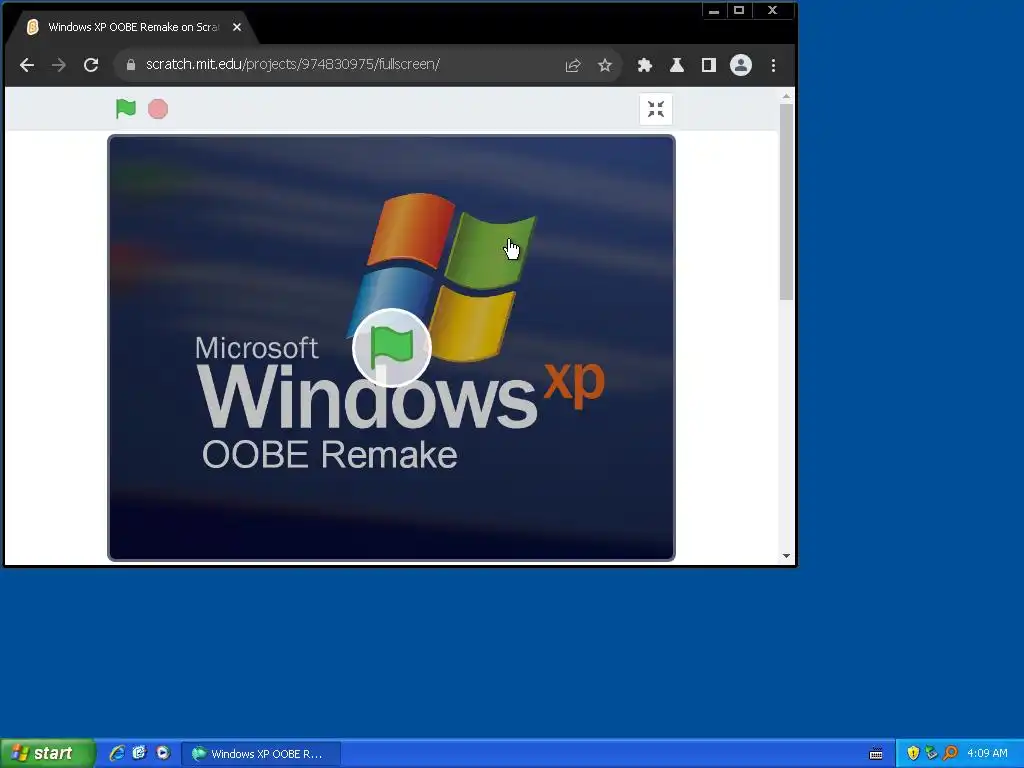Toggle the browser side panel icon
1024x768 pixels.
(x=709, y=65)
